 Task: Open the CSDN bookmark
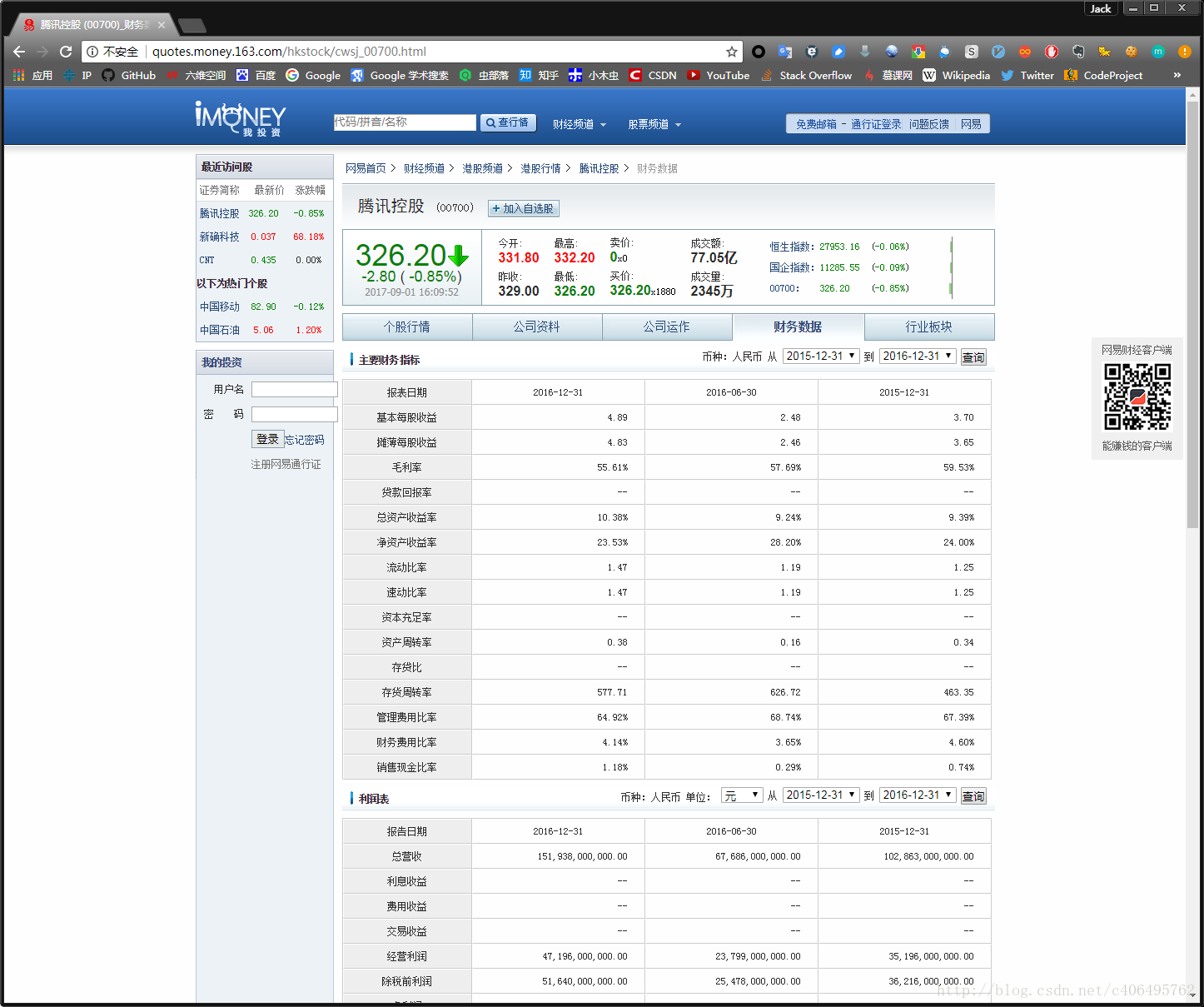[653, 75]
